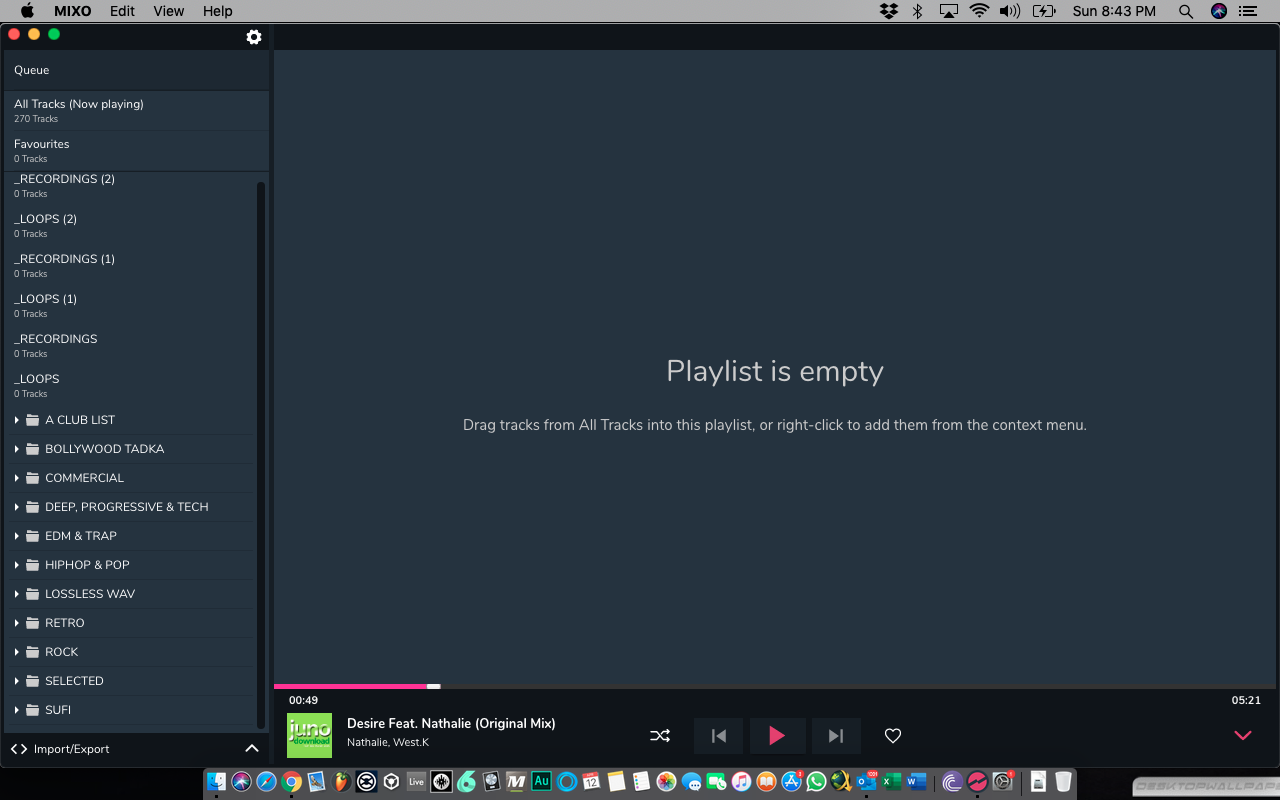Expand the Import/Export panel arrow

pyautogui.click(x=252, y=749)
